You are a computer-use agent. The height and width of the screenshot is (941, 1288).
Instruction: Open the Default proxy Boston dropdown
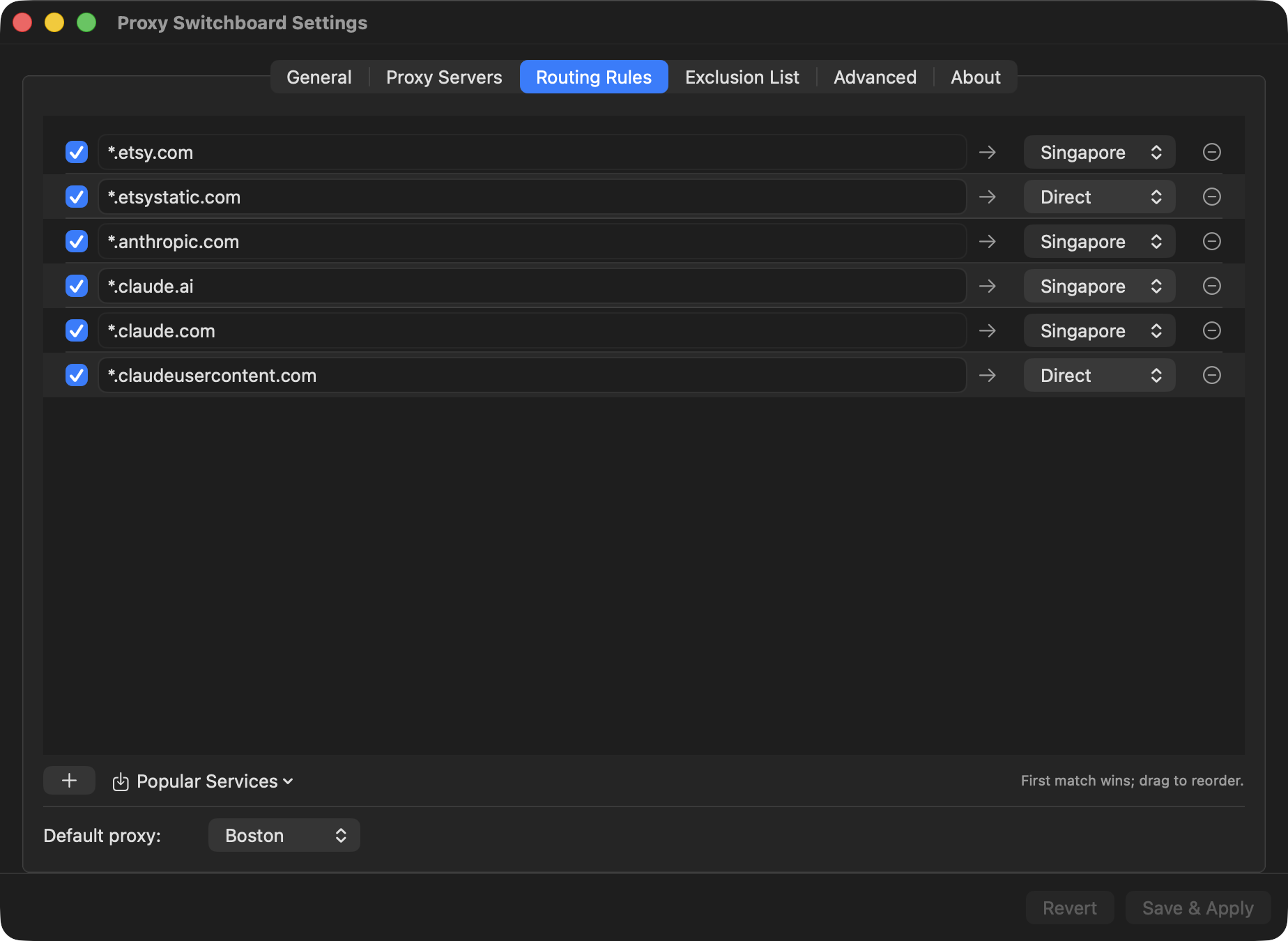click(x=284, y=835)
